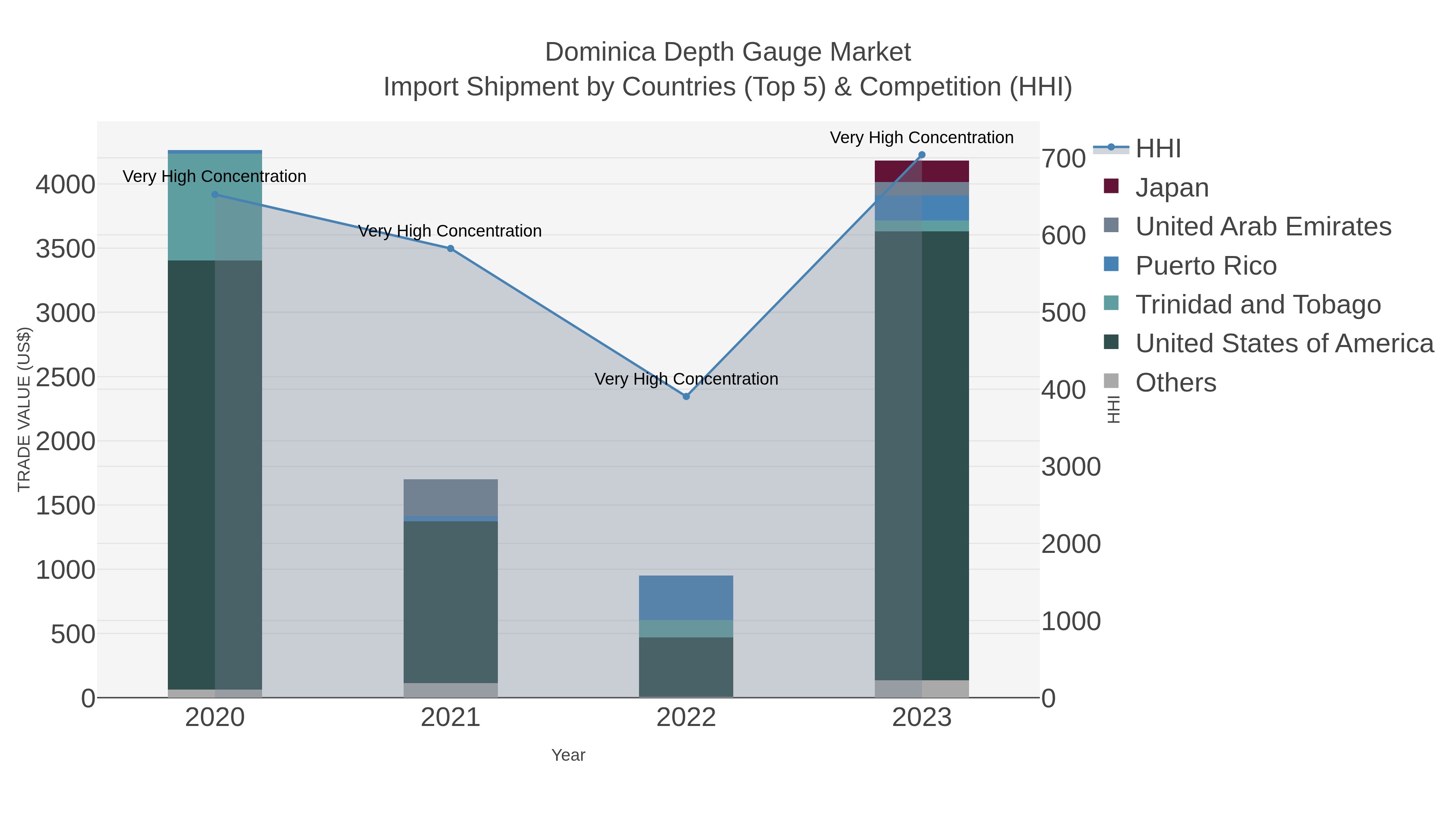Select the 2023 HHI data point marker
This screenshot has width=1456, height=819.
click(922, 155)
